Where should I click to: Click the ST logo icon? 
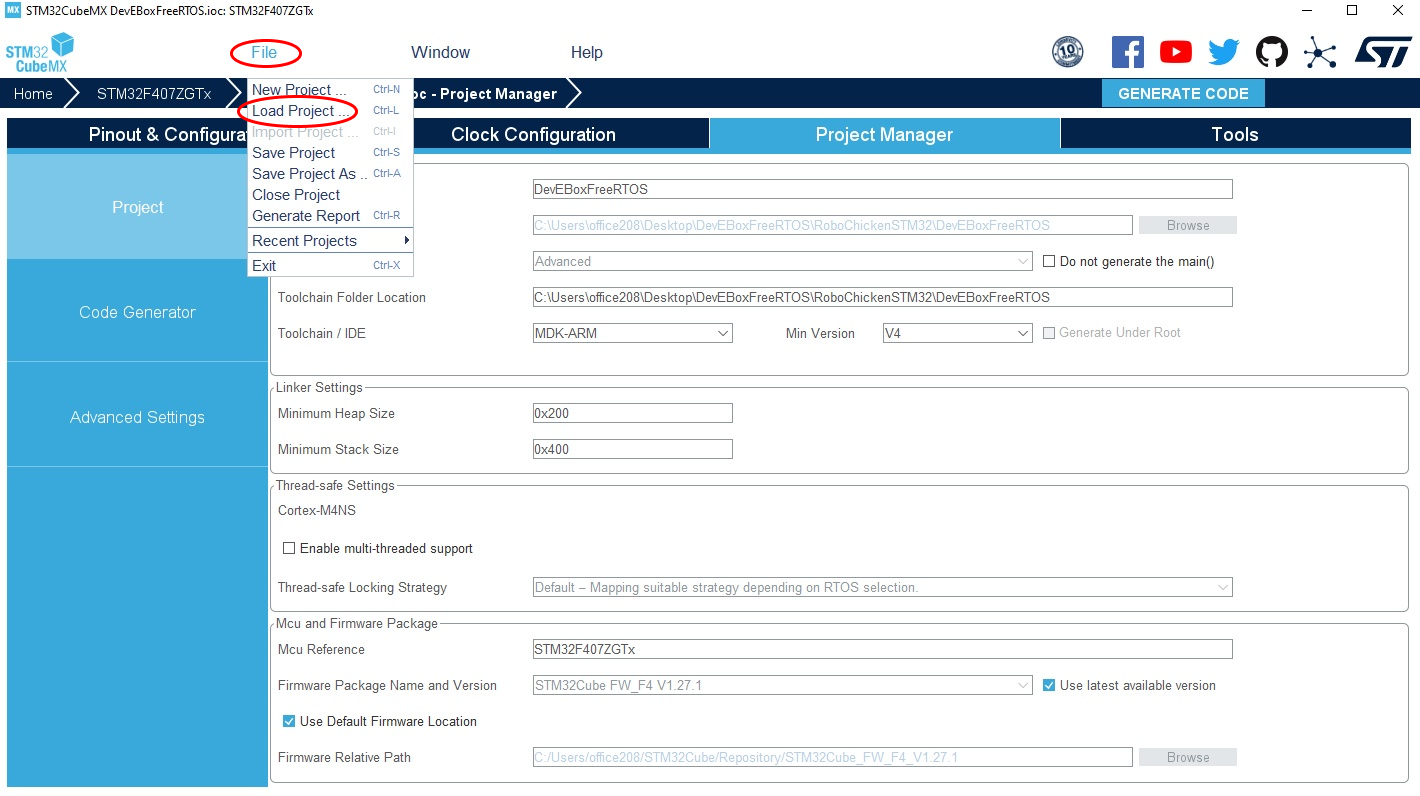click(1383, 52)
